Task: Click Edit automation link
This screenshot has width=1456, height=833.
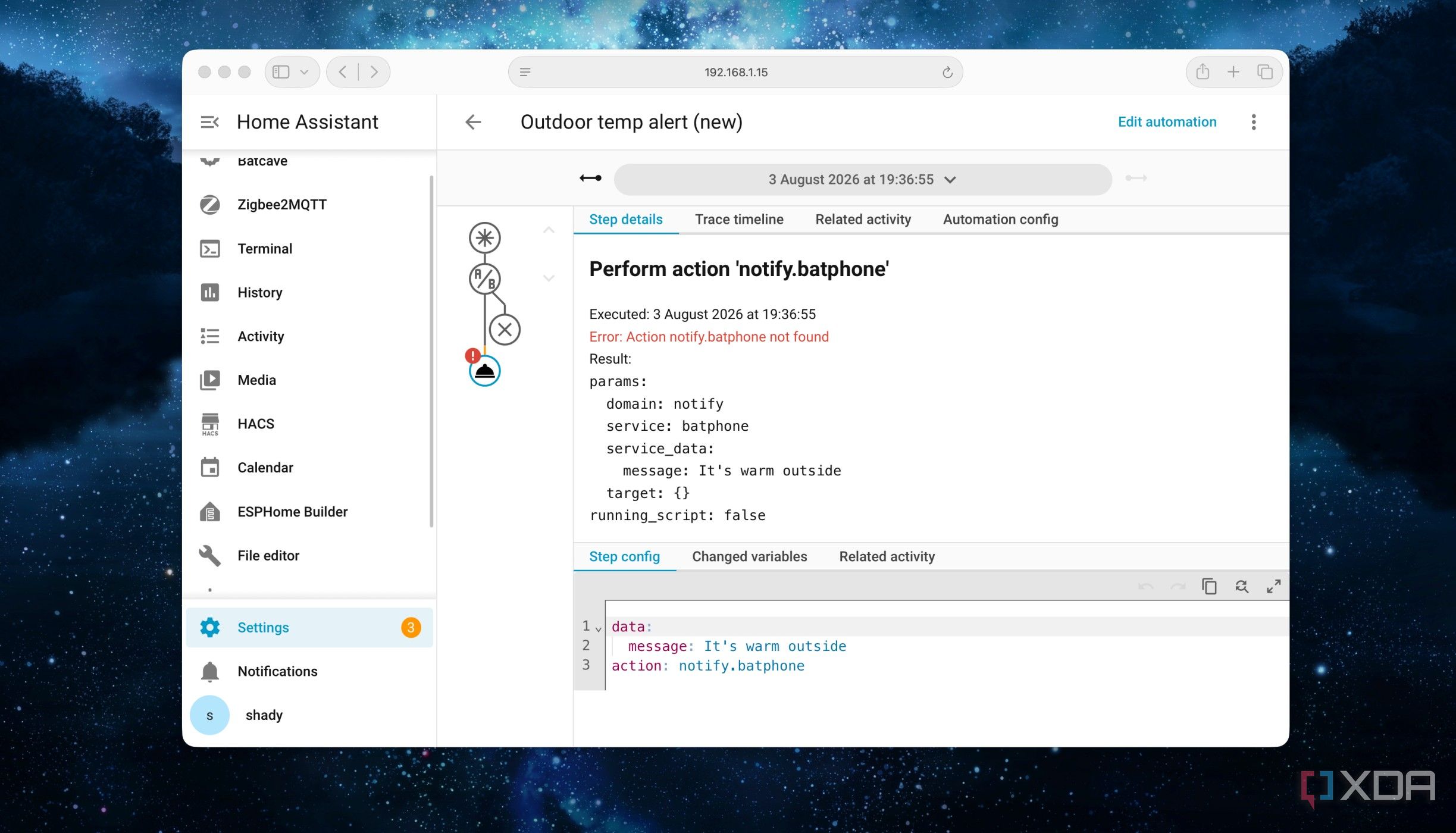Action: click(1167, 122)
